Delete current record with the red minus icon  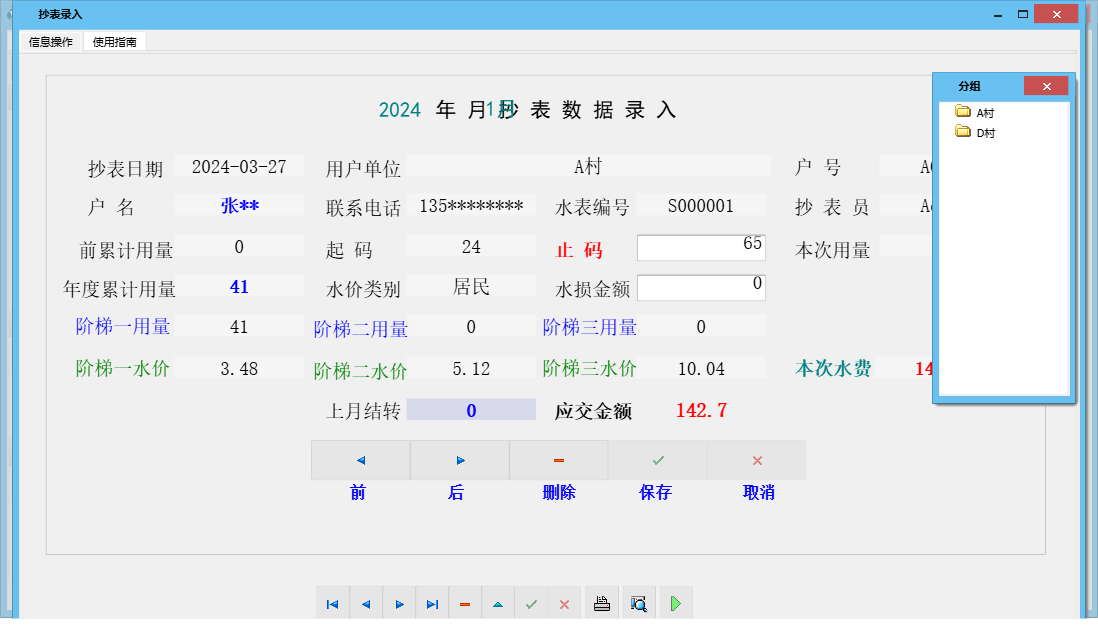click(465, 603)
